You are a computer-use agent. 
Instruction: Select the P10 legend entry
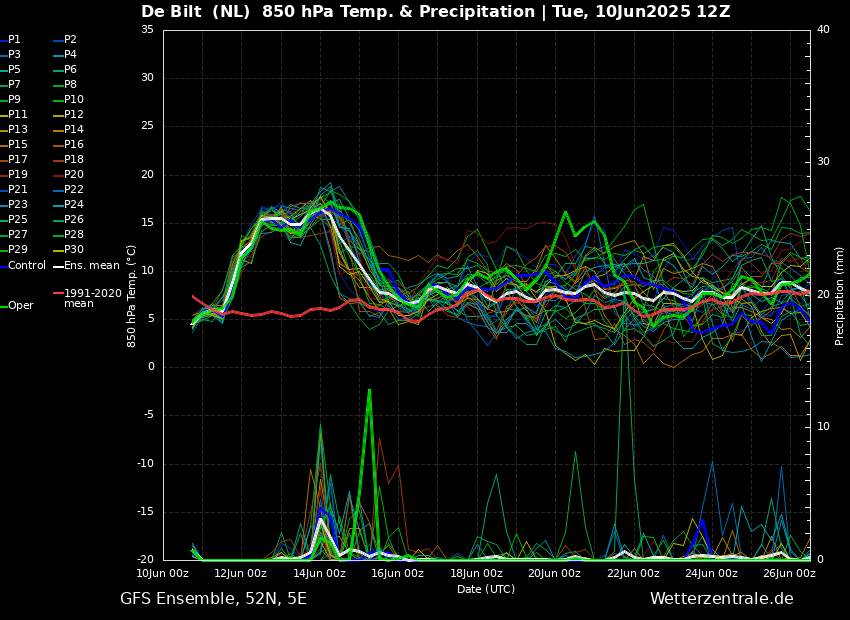tap(74, 100)
